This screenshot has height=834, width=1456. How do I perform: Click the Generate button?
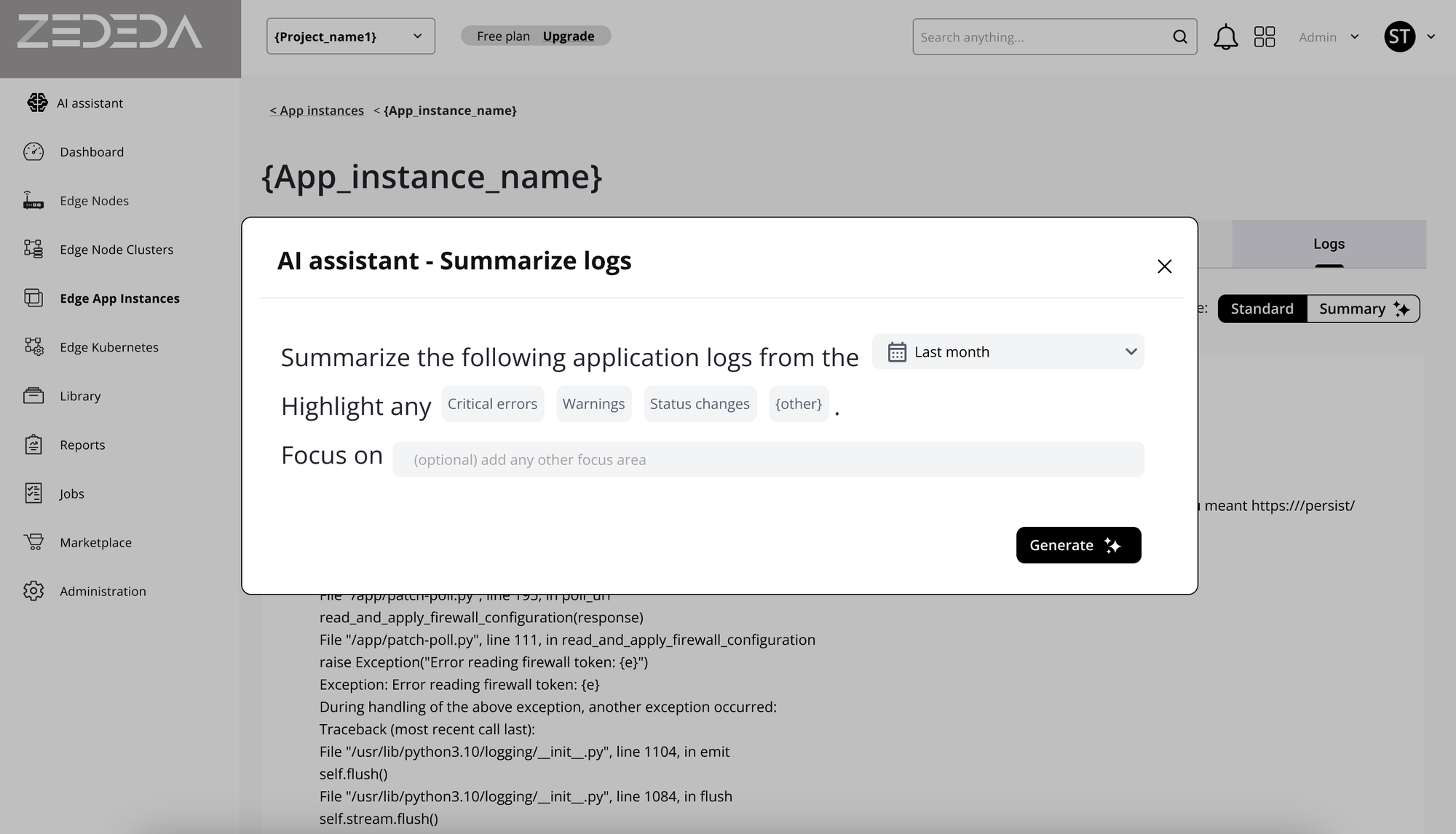click(1078, 545)
